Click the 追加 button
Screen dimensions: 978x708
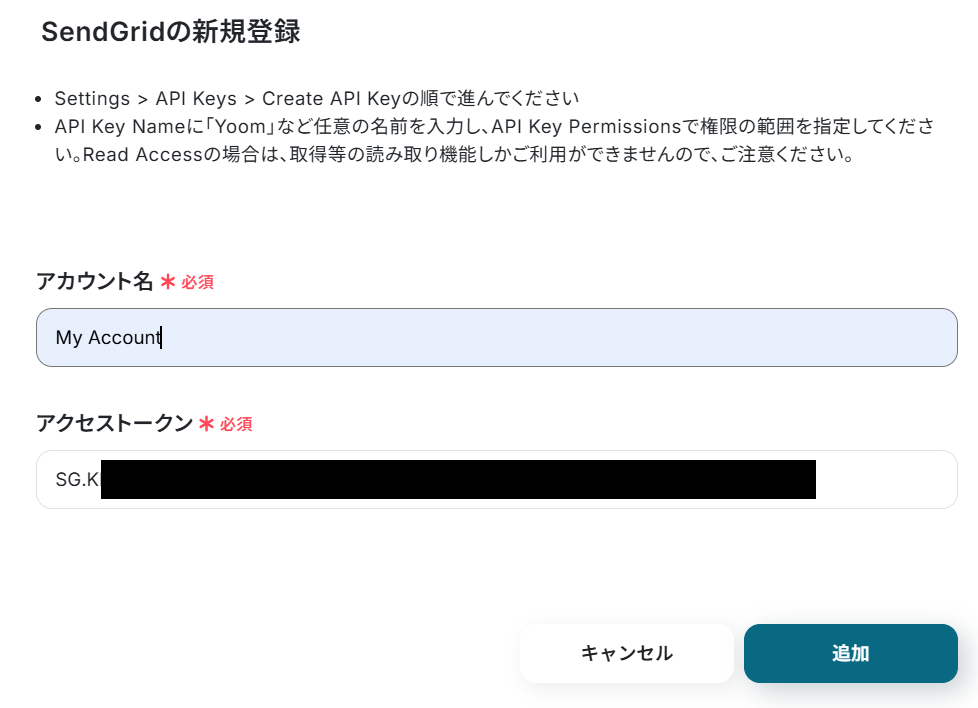point(850,653)
